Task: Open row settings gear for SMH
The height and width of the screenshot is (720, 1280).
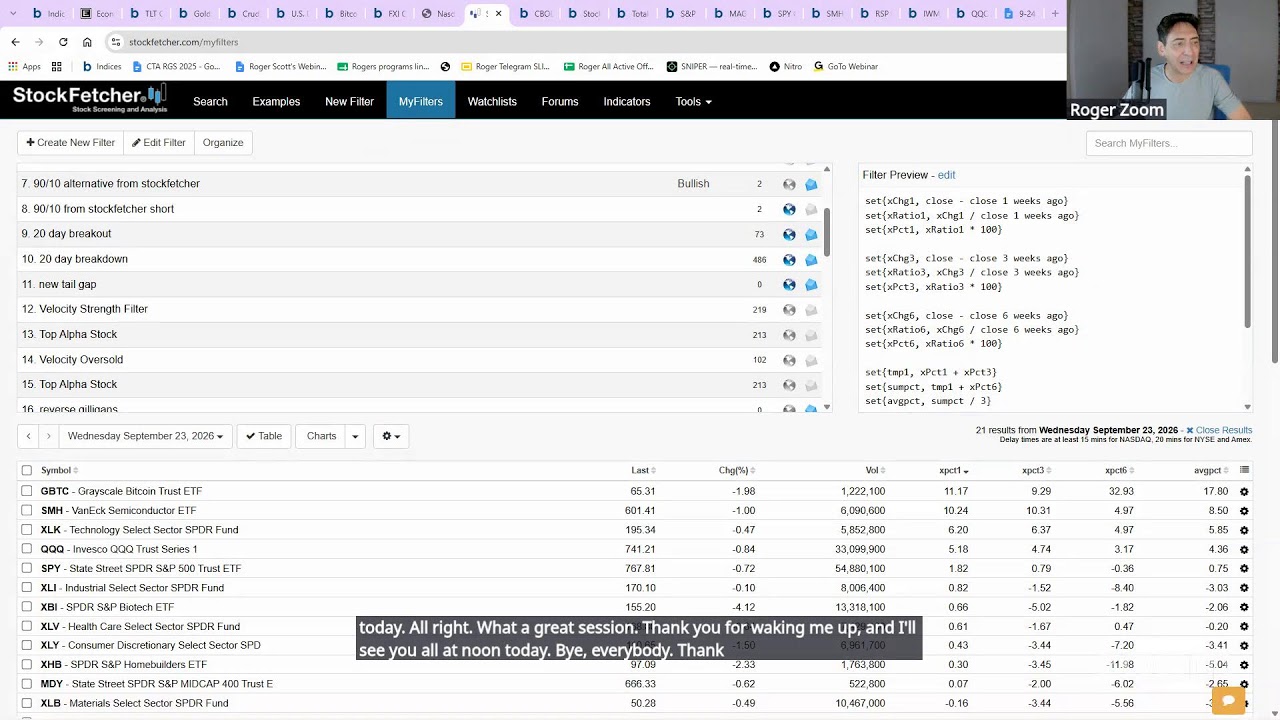Action: click(x=1244, y=511)
